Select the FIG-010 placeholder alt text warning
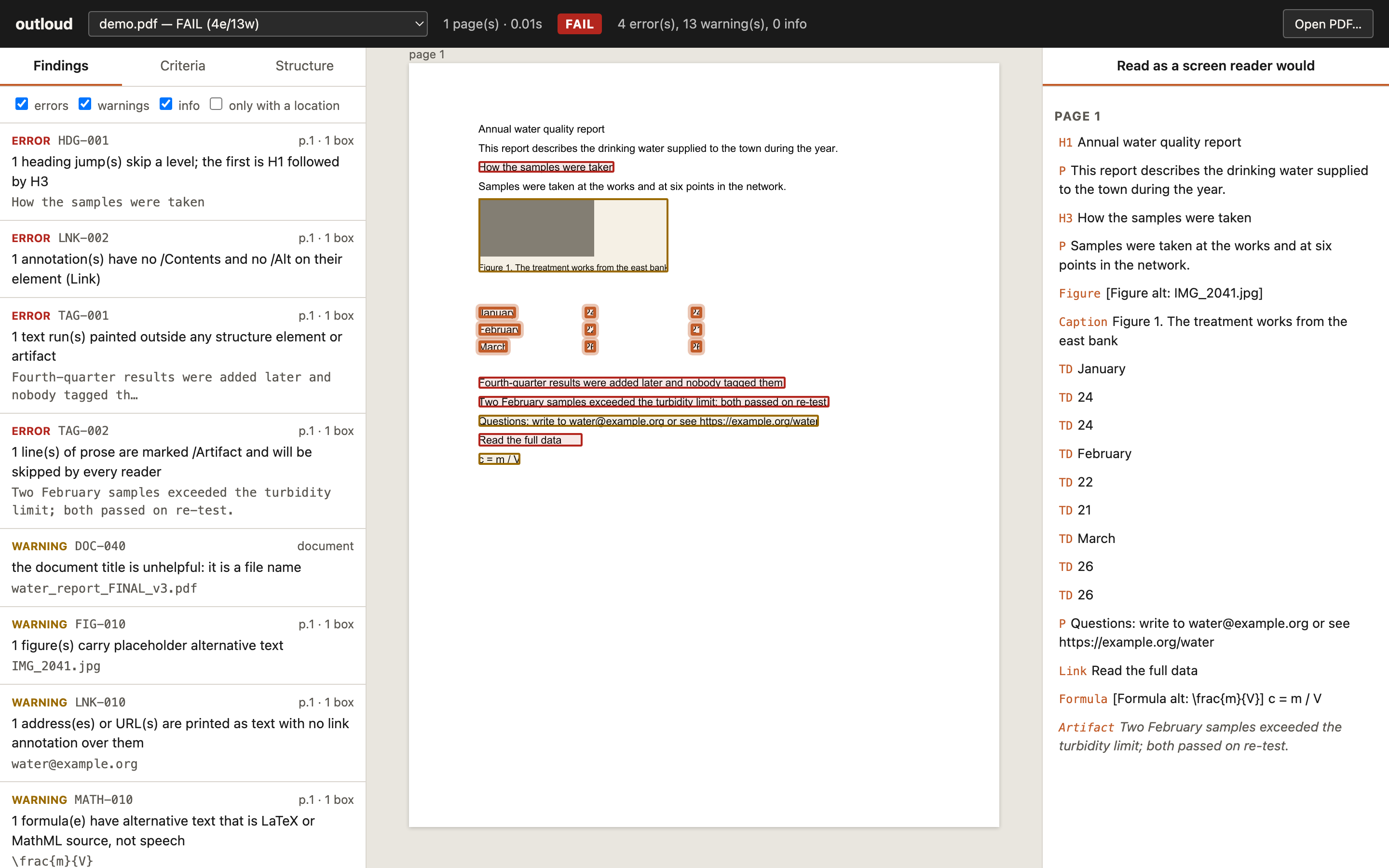The width and height of the screenshot is (1389, 868). click(x=182, y=645)
